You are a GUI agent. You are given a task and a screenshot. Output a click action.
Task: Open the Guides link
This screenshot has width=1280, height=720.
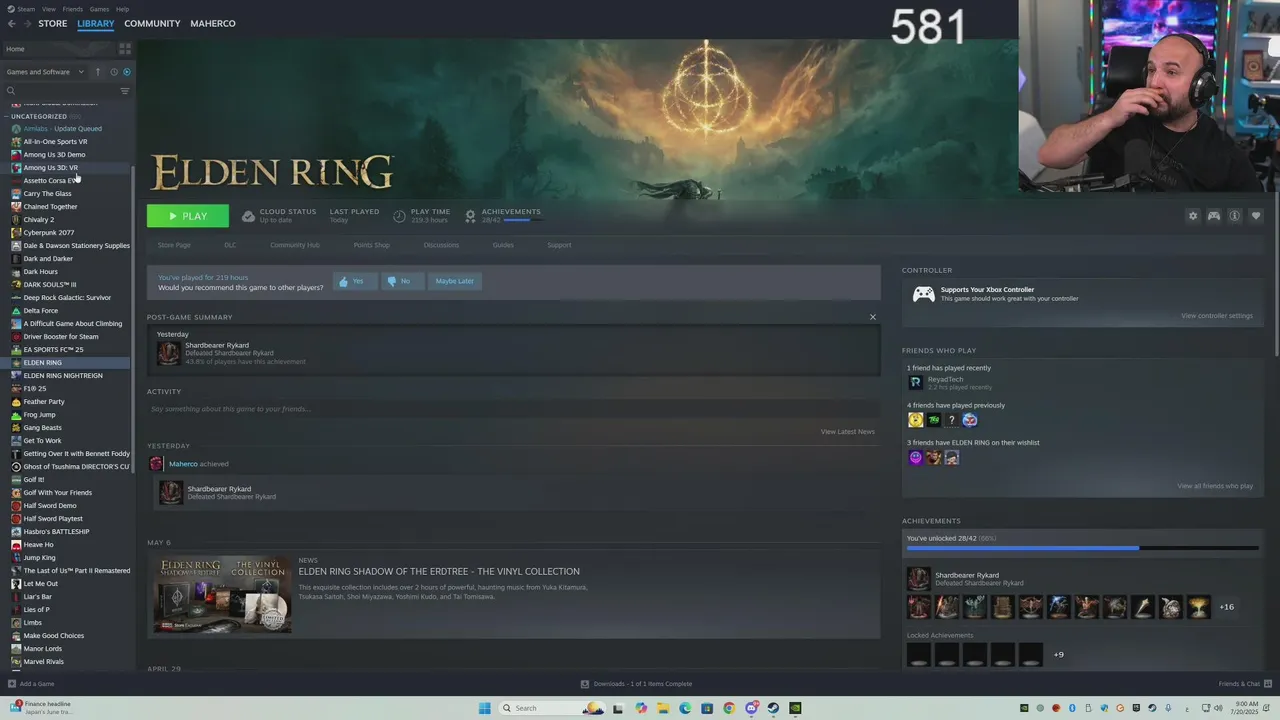point(503,245)
